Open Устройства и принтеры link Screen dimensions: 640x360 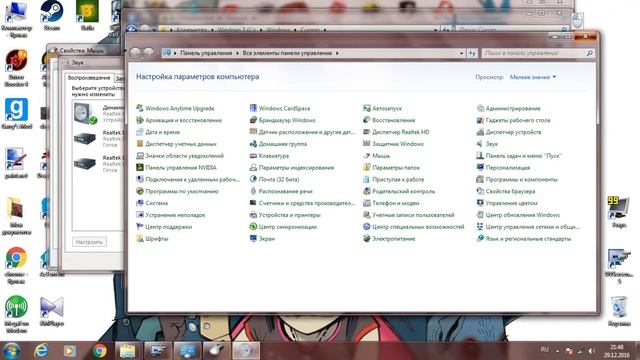click(290, 215)
